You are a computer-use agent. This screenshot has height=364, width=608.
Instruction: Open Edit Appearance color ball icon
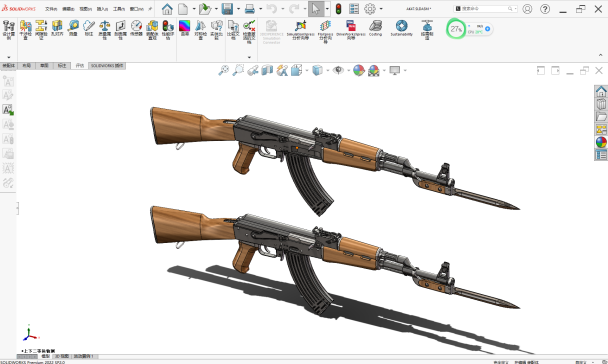point(359,70)
